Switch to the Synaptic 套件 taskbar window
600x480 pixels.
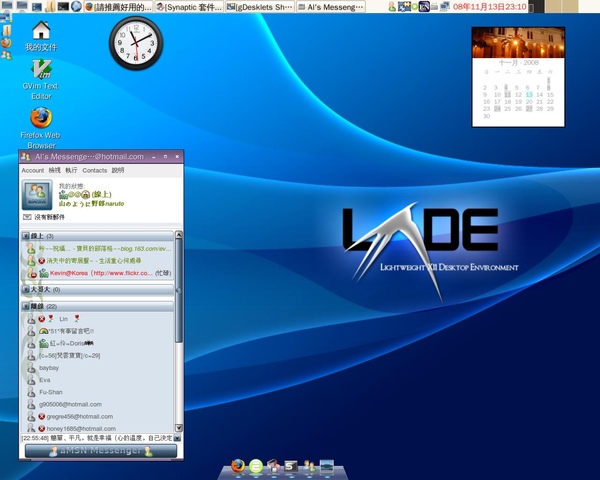point(189,7)
